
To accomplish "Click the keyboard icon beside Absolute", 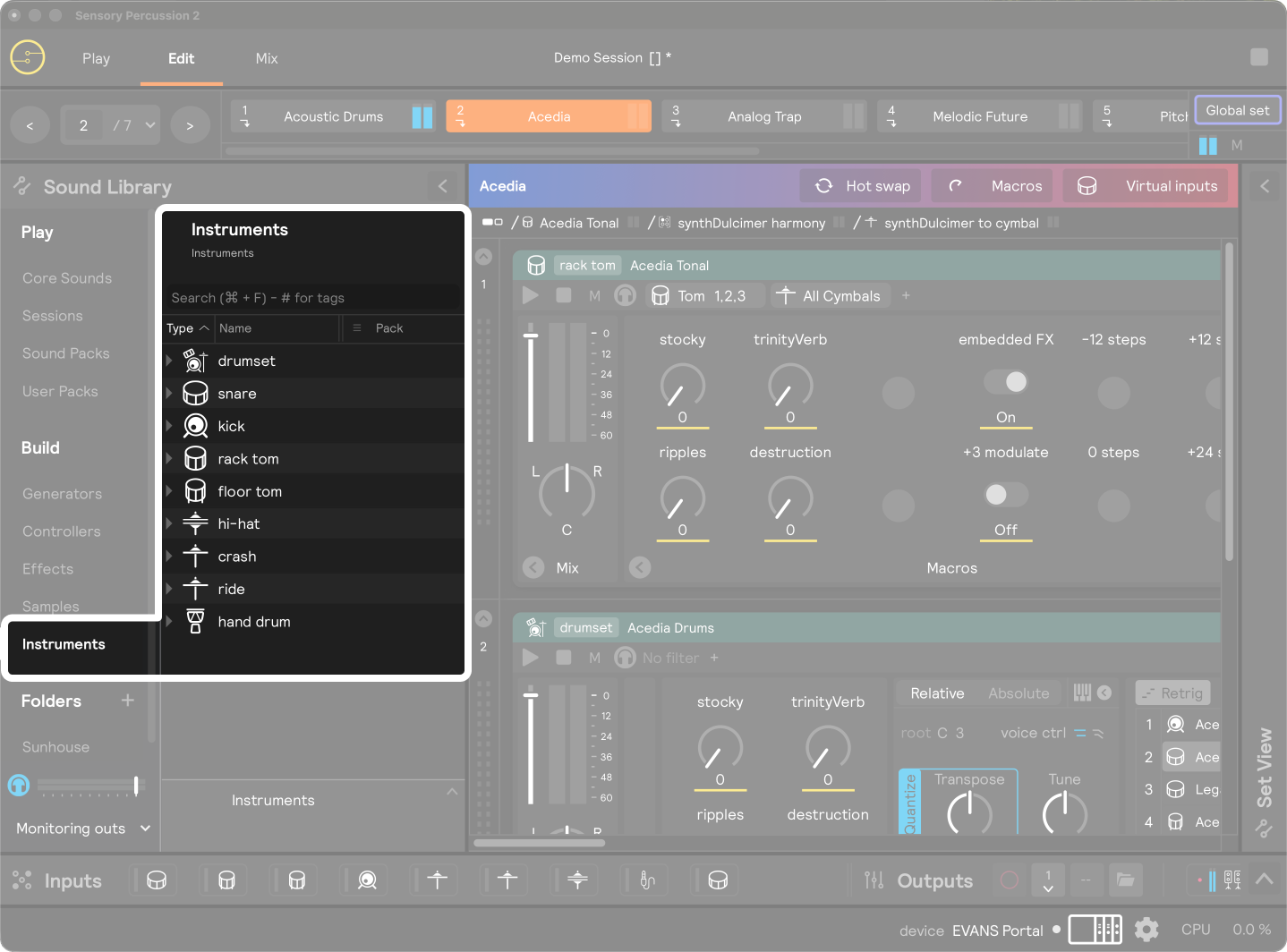I will [1082, 693].
